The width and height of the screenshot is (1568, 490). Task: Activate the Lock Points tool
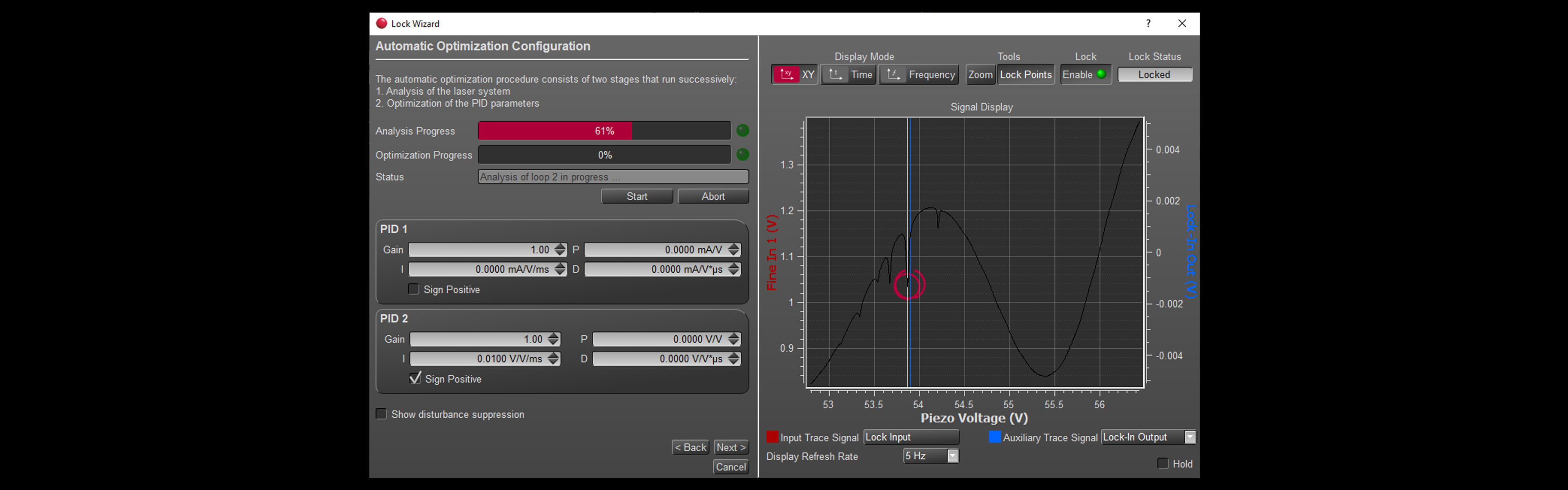coord(1026,75)
